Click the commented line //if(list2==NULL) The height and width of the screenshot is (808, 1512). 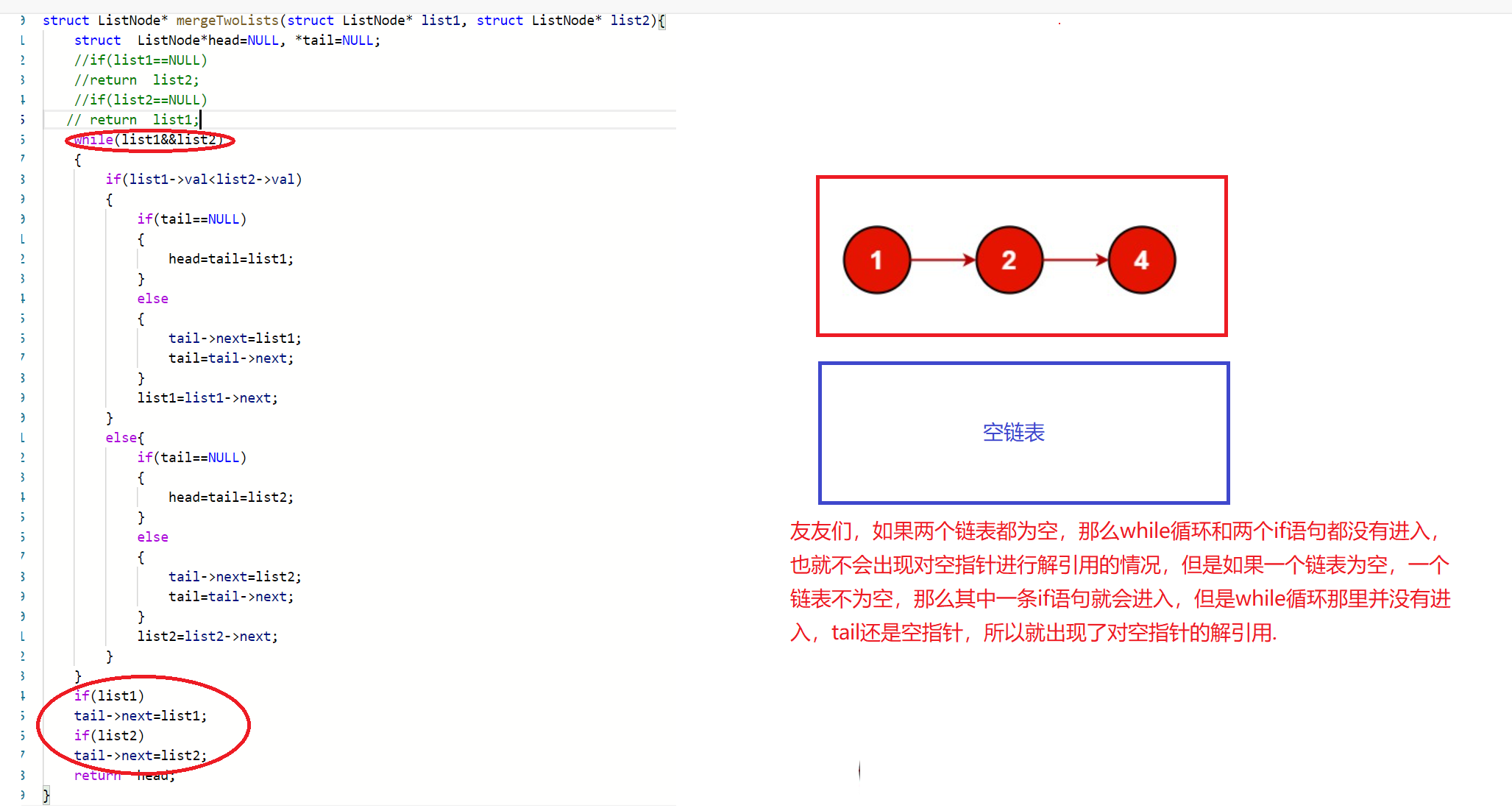click(141, 100)
